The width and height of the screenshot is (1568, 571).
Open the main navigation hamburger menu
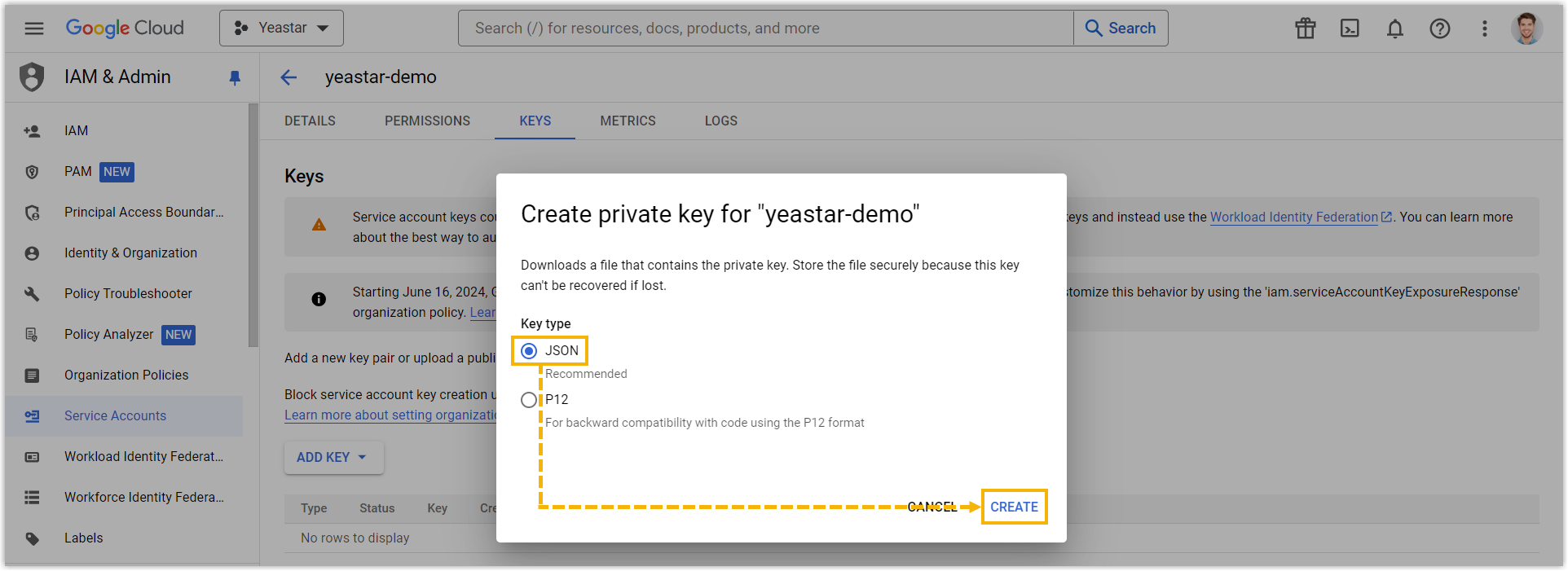33,29
